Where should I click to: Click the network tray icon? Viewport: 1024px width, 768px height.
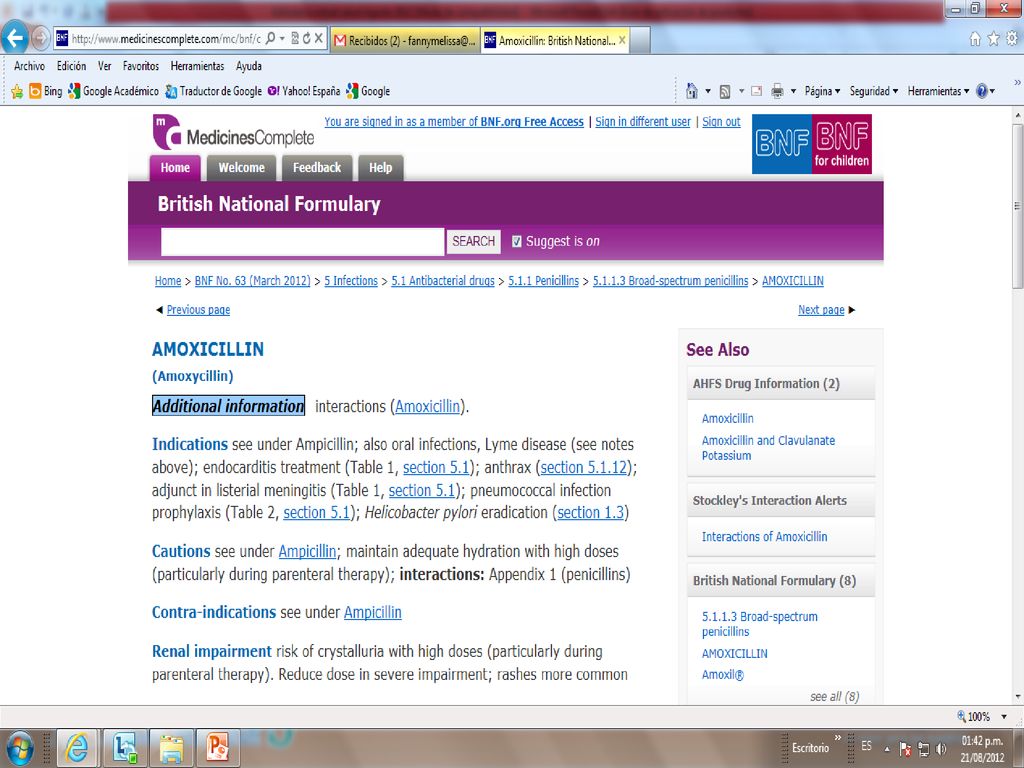(x=923, y=748)
